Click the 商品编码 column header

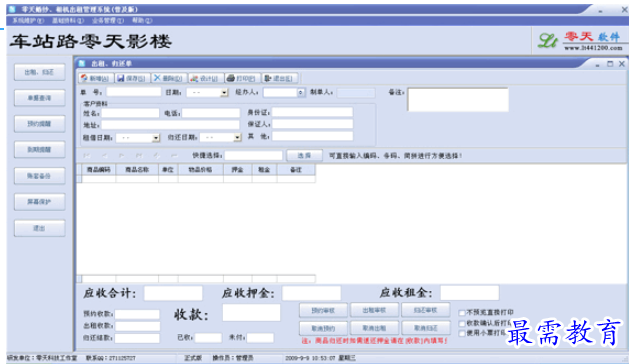pos(99,170)
